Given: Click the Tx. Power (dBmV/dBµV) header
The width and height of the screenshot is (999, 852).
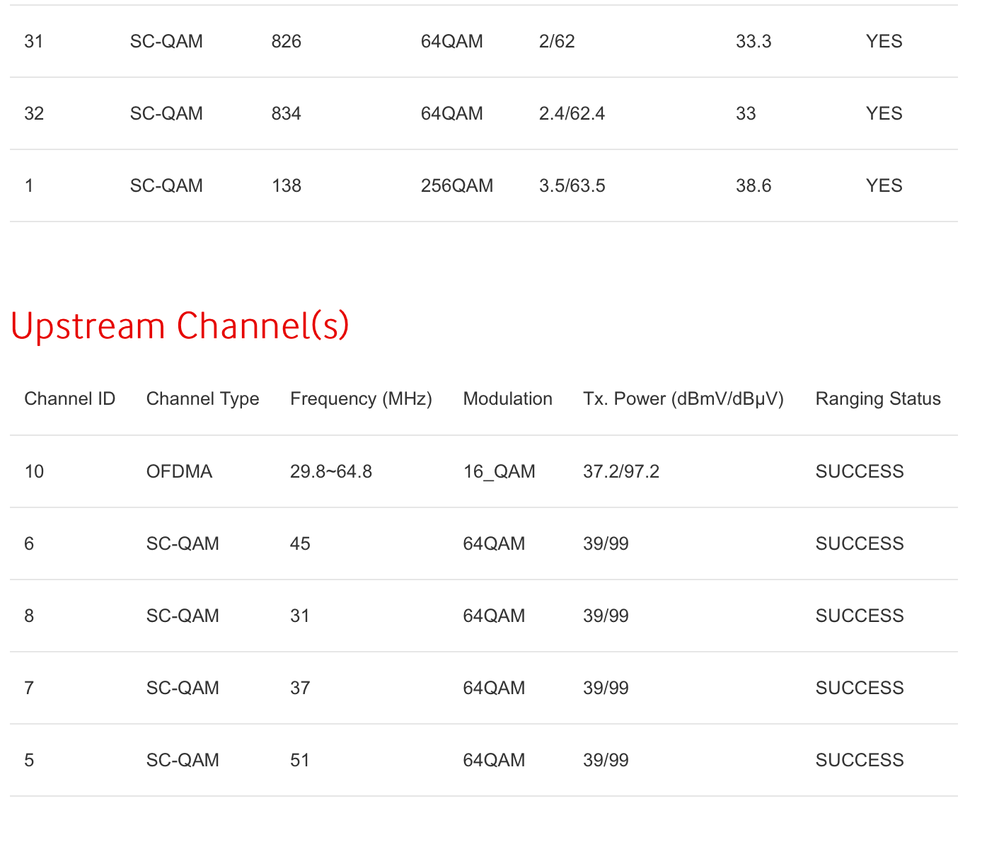Looking at the screenshot, I should 683,399.
